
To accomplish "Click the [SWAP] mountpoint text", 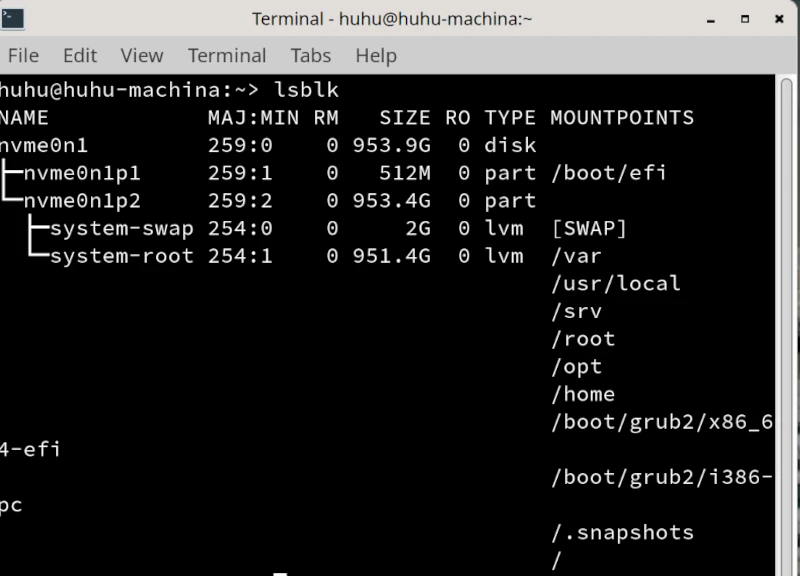I will 589,228.
